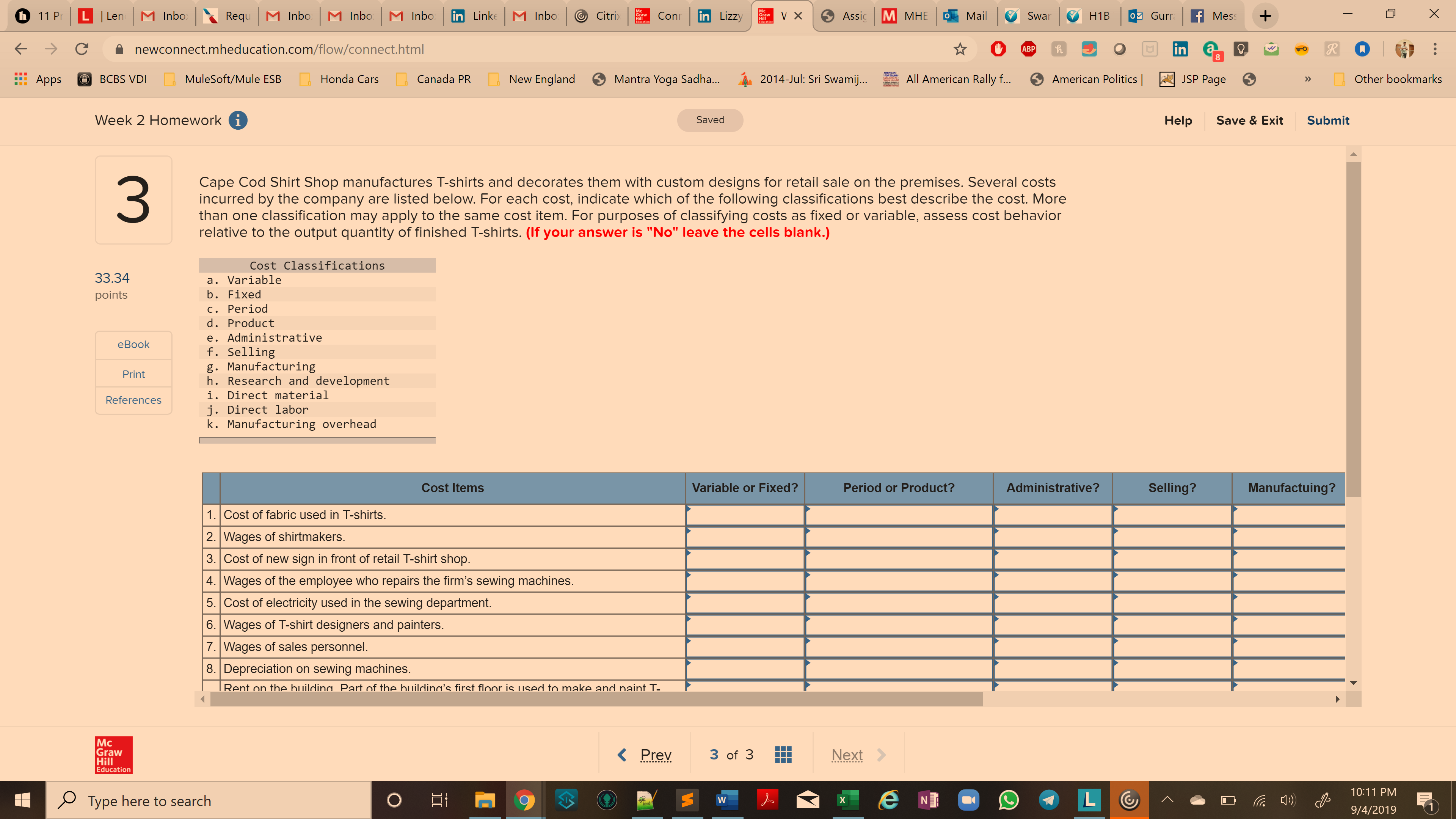Open Manufacturing dropdown for electricity cost

(1289, 603)
